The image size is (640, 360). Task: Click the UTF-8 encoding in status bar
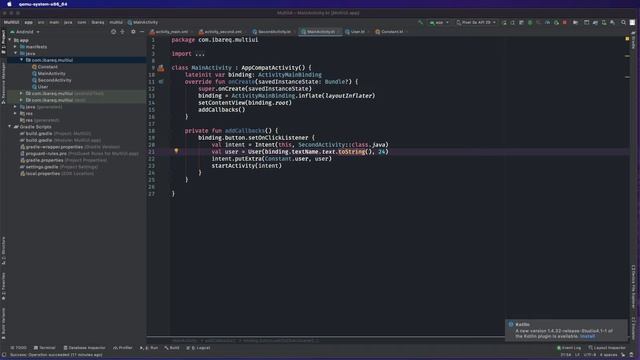click(x=590, y=355)
